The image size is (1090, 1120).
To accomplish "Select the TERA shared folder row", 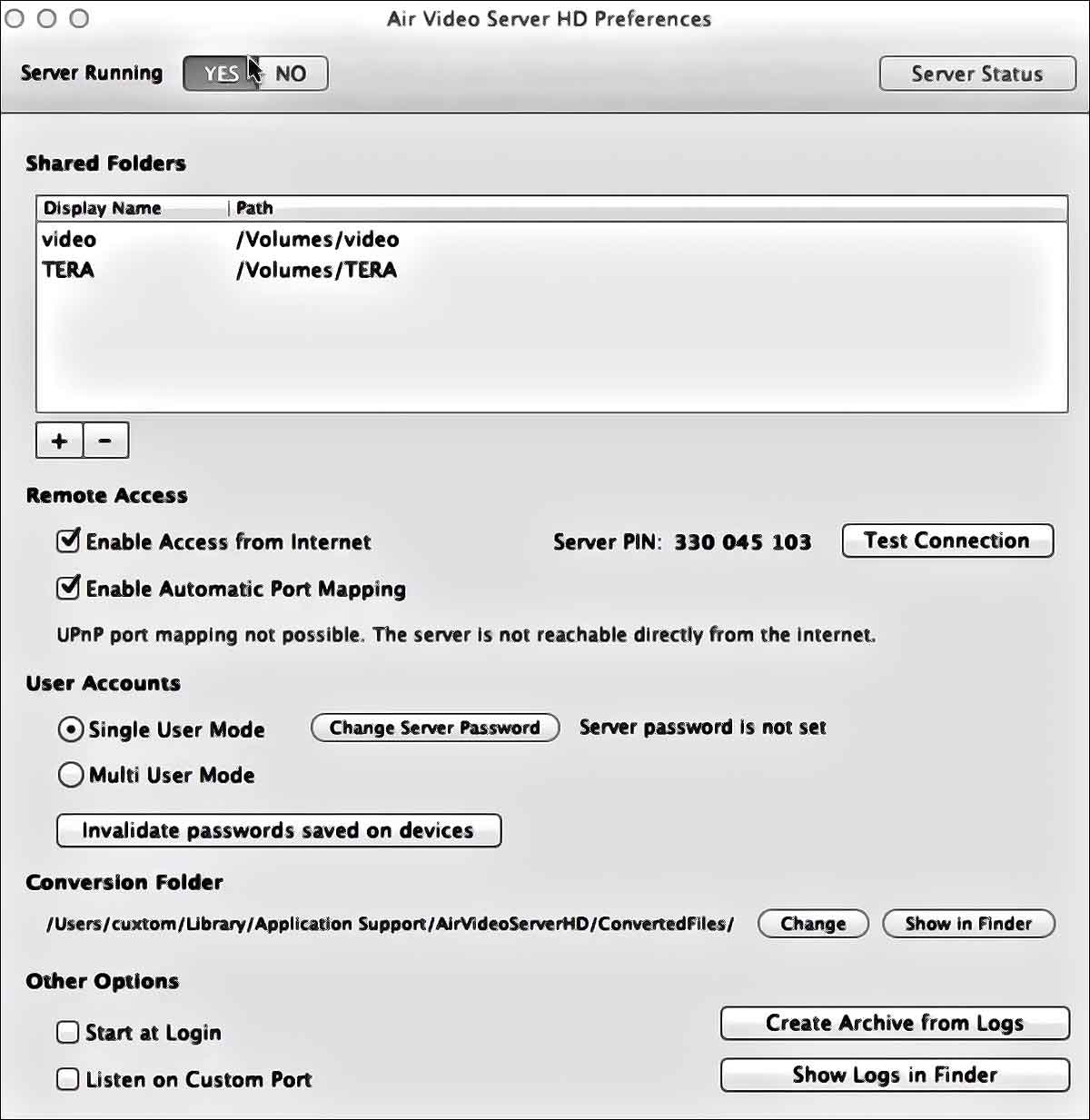I will tap(551, 270).
